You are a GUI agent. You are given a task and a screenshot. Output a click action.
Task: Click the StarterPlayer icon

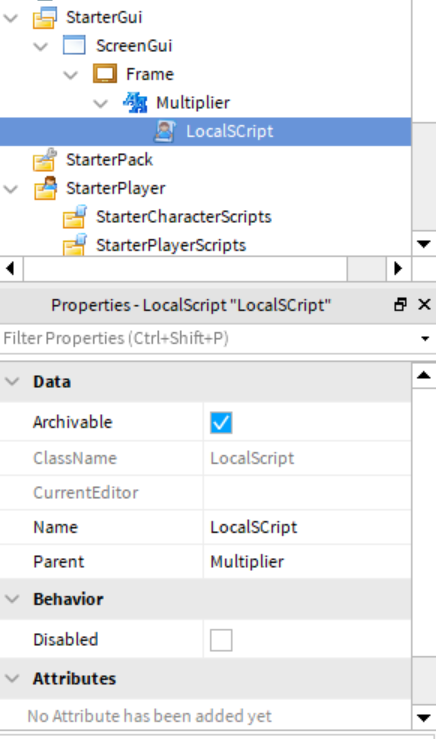coord(45,188)
